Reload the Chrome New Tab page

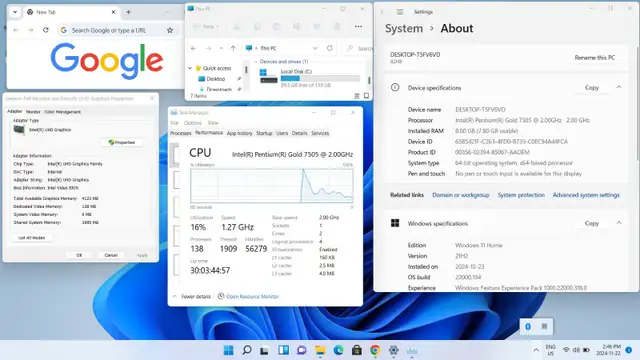pyautogui.click(x=46, y=30)
